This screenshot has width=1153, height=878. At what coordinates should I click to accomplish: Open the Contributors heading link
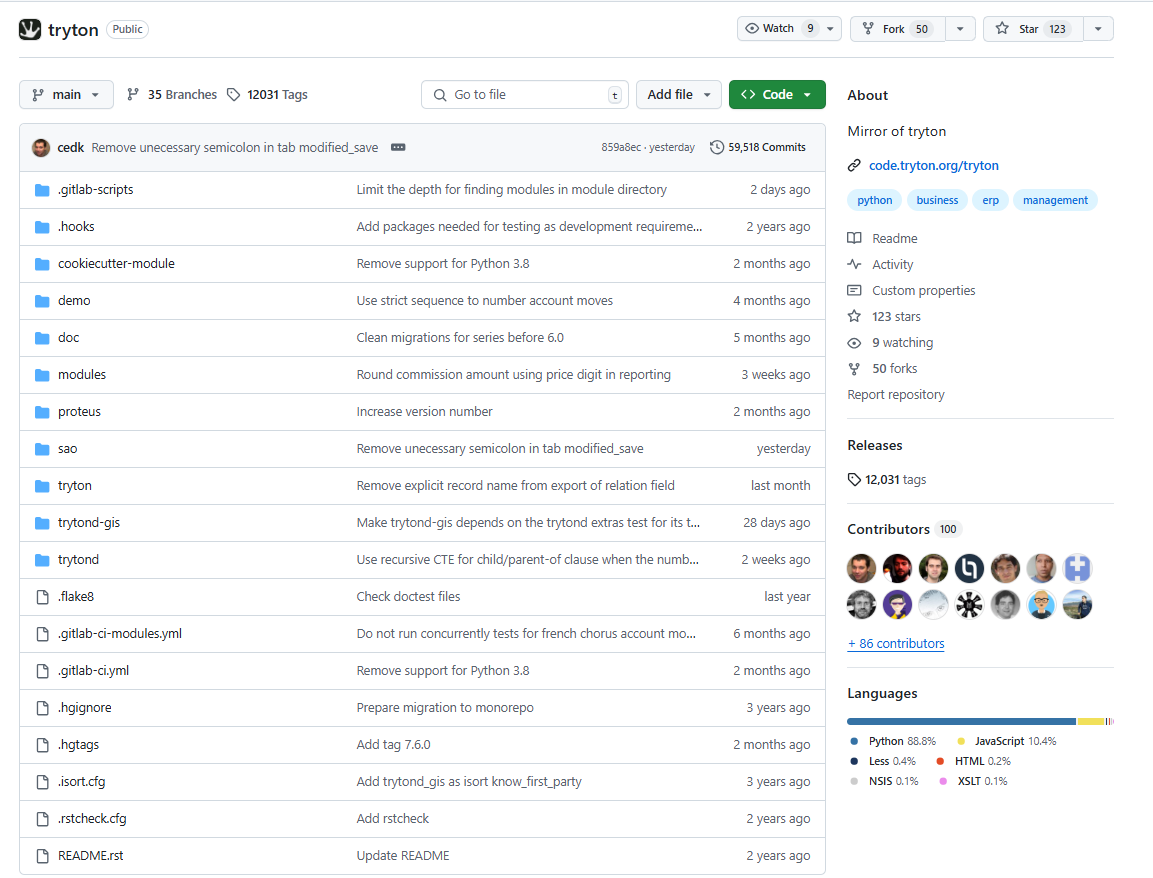905,529
